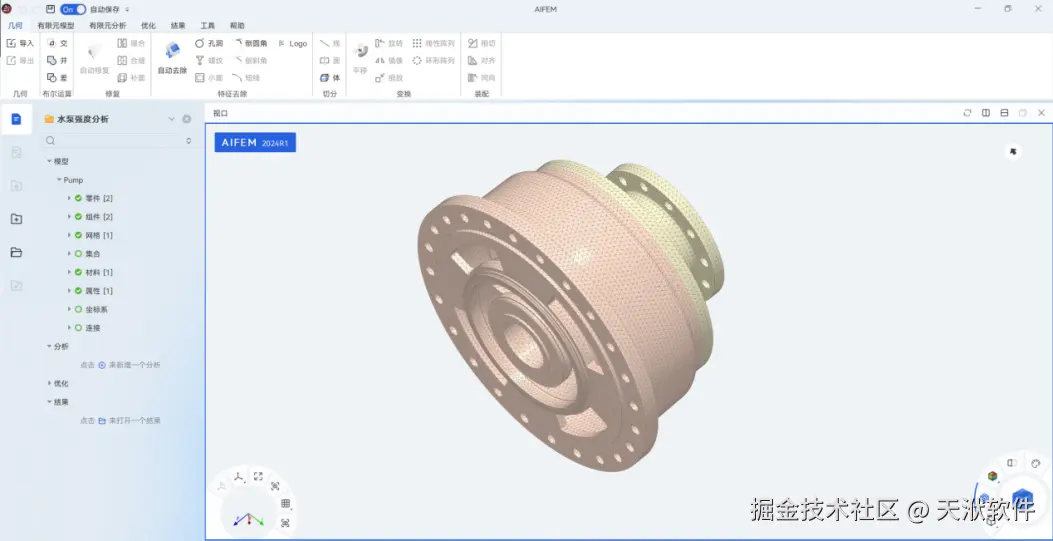Open the search filter arrows in tree search
Screen dimensions: 1053x541
(x=189, y=141)
